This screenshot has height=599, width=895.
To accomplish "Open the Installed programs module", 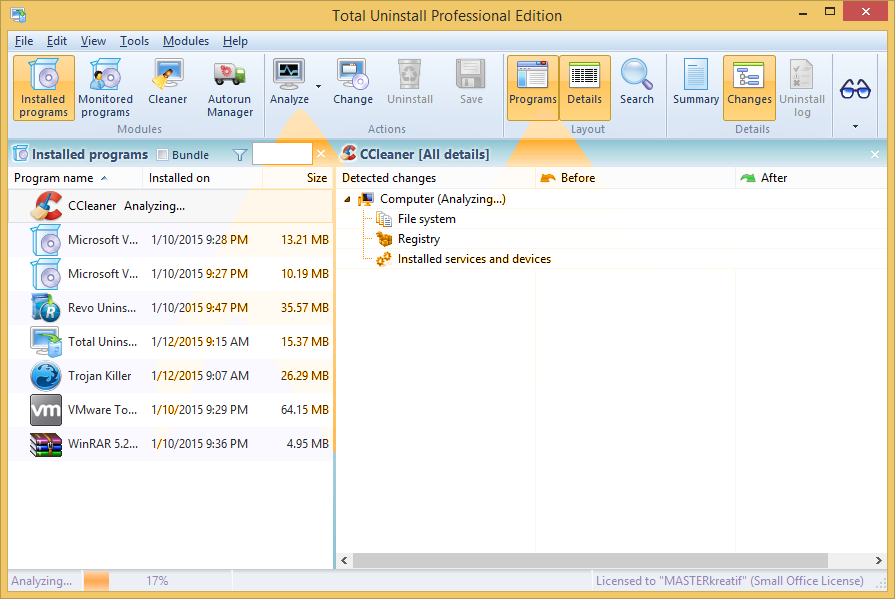I will point(43,88).
